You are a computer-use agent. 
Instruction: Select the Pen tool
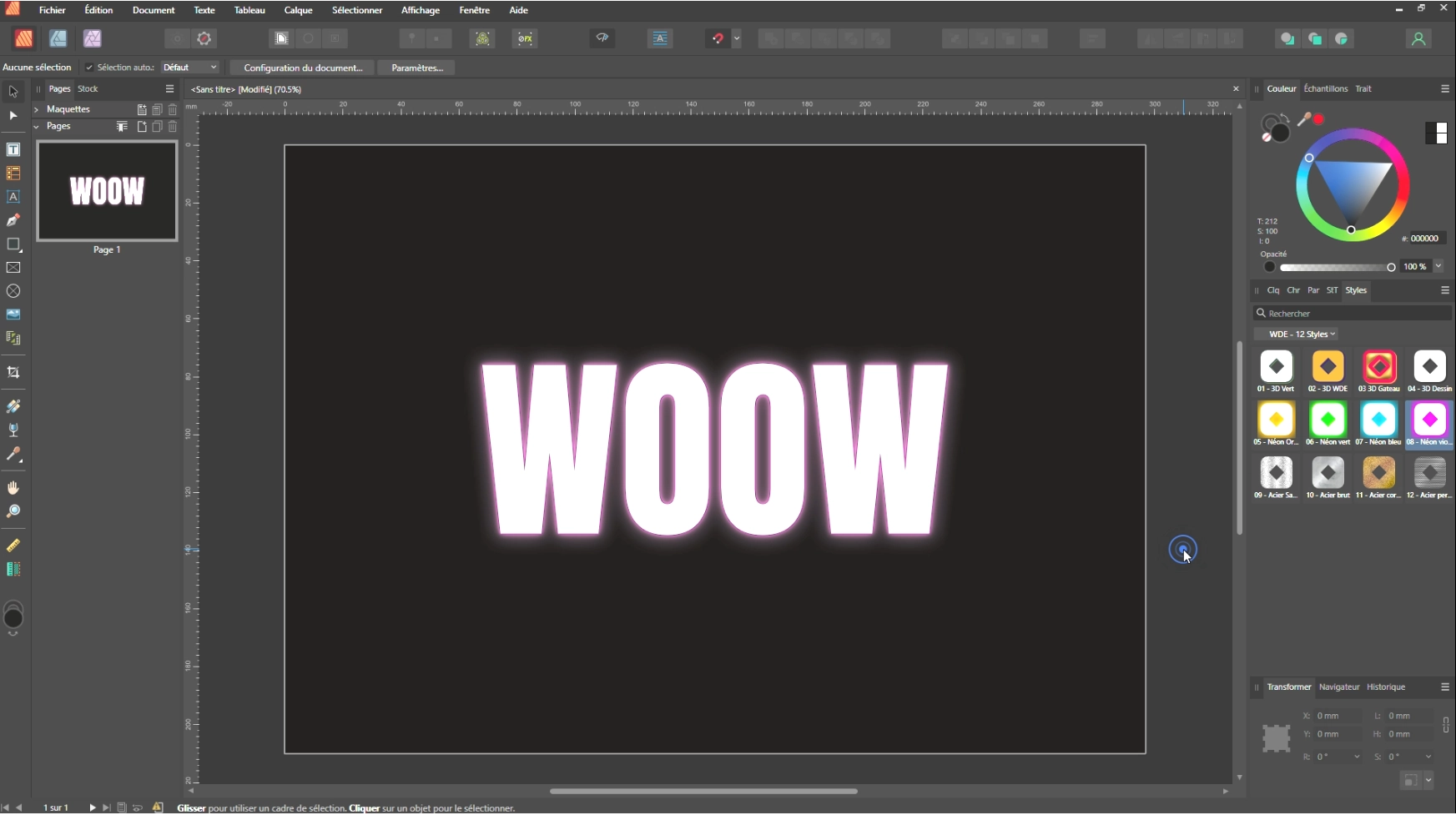(x=13, y=220)
